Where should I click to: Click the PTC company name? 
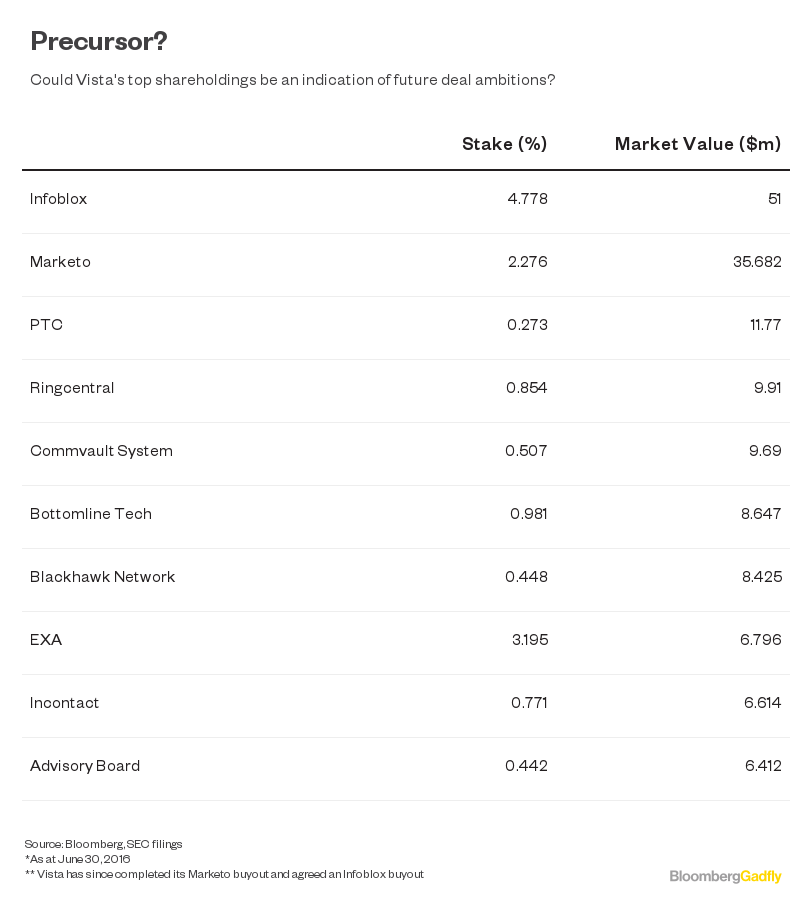pyautogui.click(x=46, y=325)
